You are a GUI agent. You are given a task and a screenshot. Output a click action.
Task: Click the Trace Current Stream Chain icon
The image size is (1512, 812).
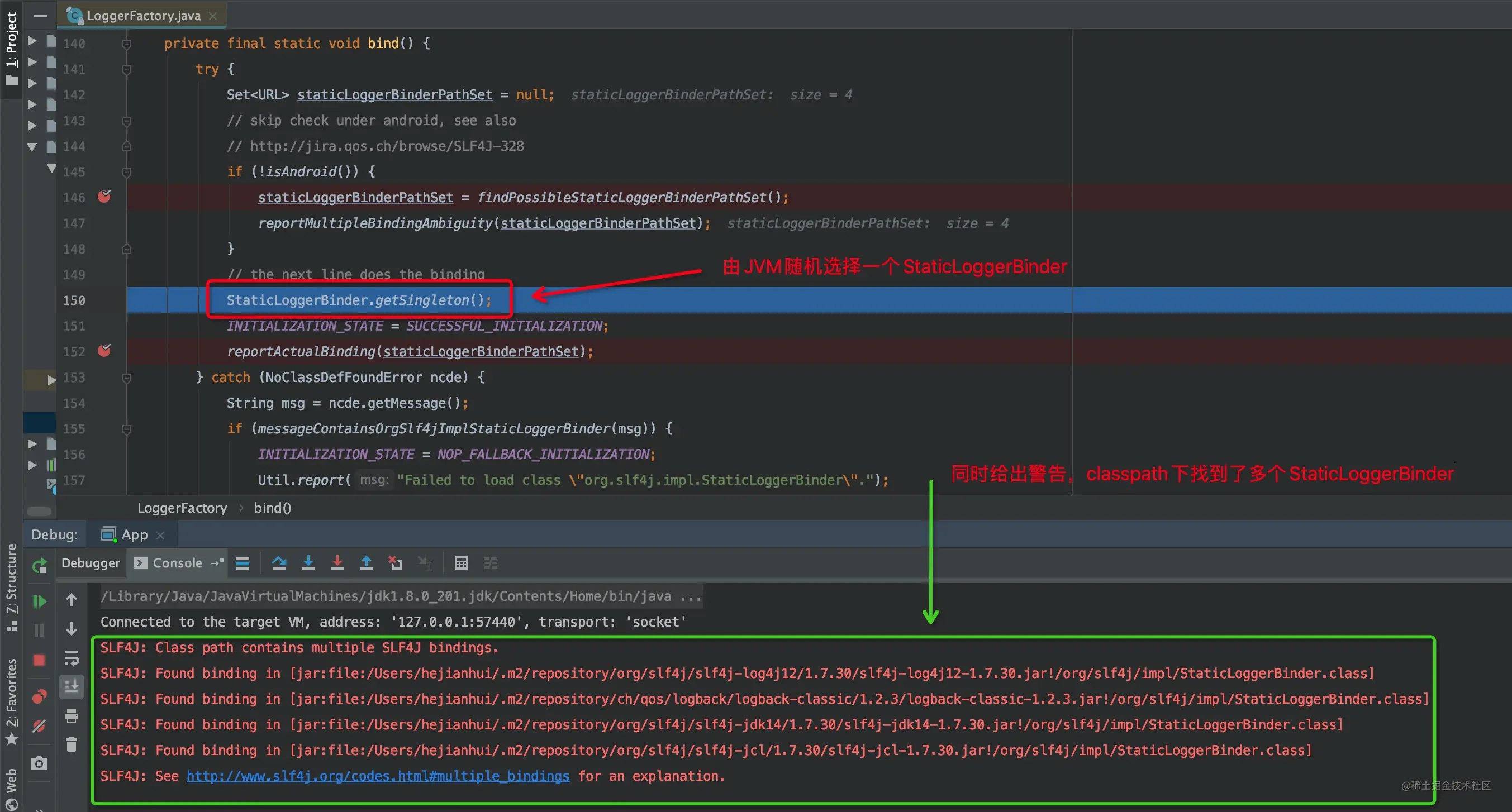pos(491,563)
